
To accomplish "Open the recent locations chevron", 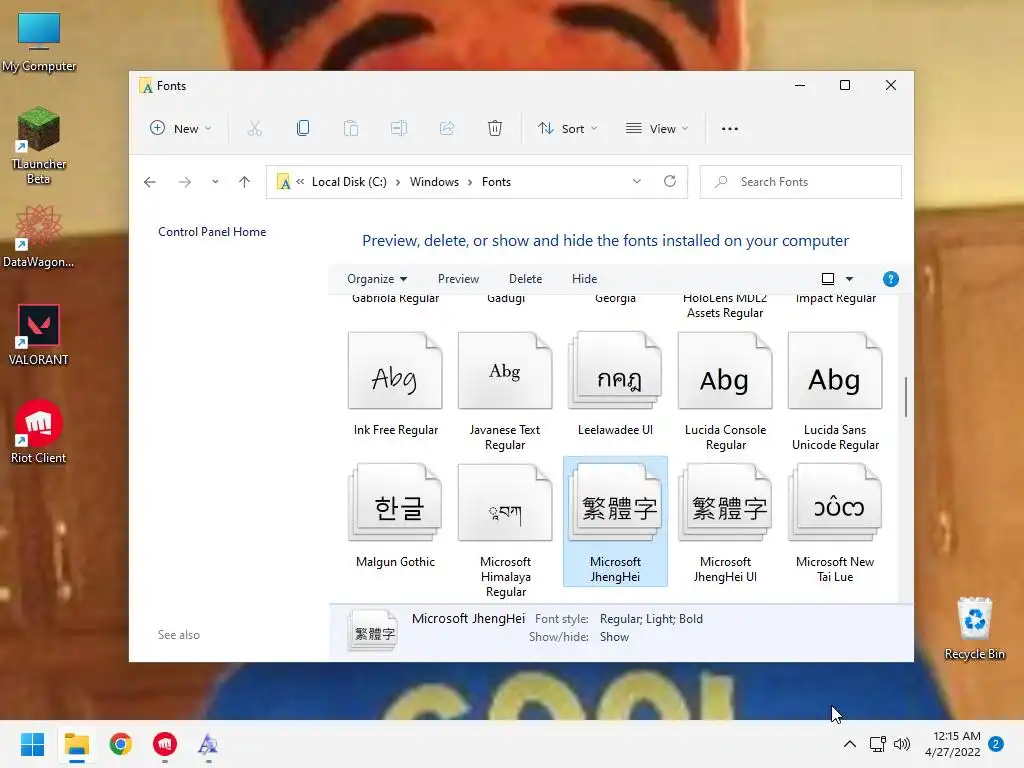I will [x=215, y=182].
